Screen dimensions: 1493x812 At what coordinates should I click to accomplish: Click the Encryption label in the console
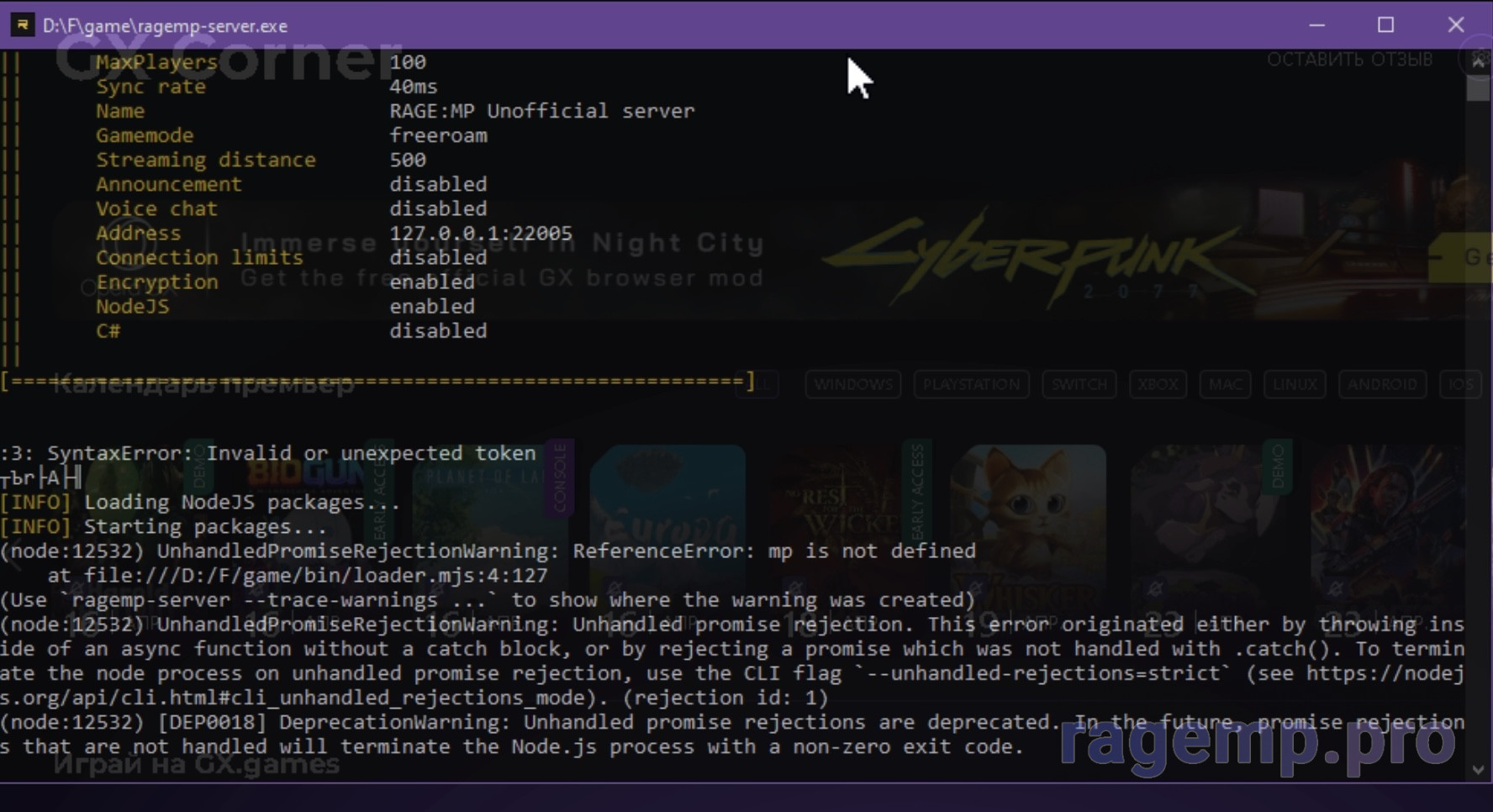click(156, 282)
